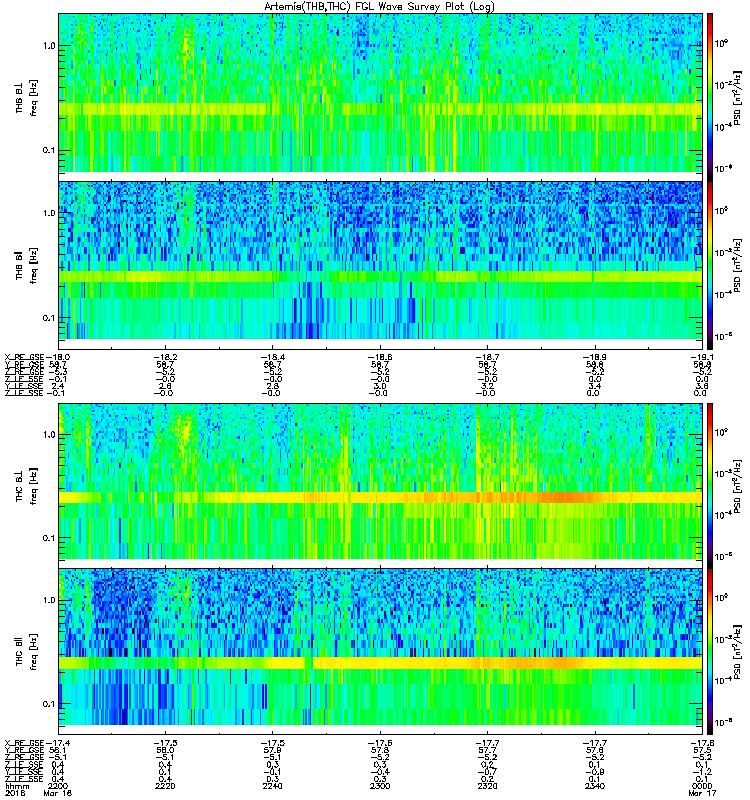
Task: Click the 'Mar 17' date label
Action: 702,793
